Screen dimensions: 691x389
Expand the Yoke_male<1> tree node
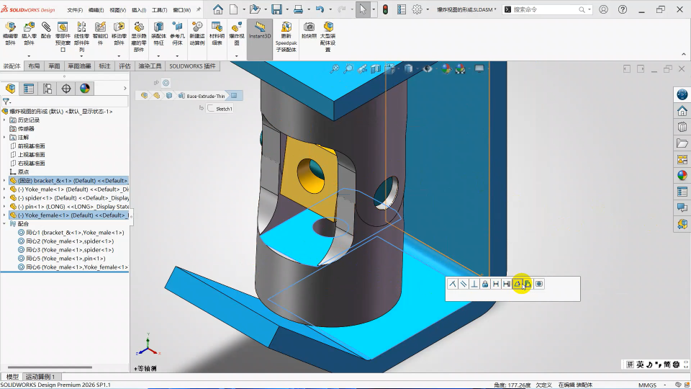[4, 189]
